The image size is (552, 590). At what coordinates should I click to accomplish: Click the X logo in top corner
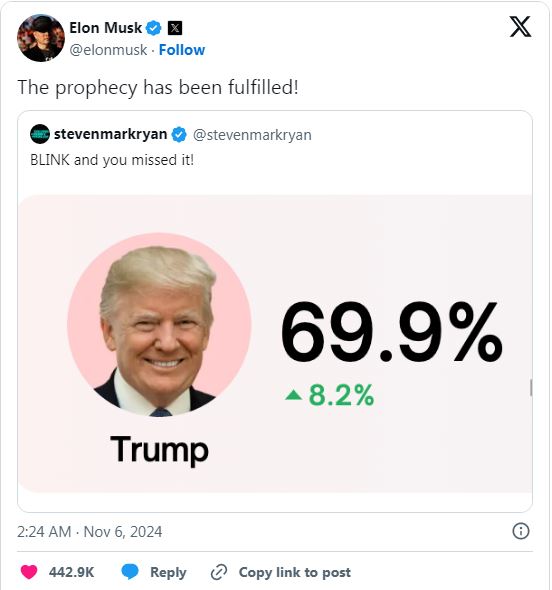[x=520, y=27]
